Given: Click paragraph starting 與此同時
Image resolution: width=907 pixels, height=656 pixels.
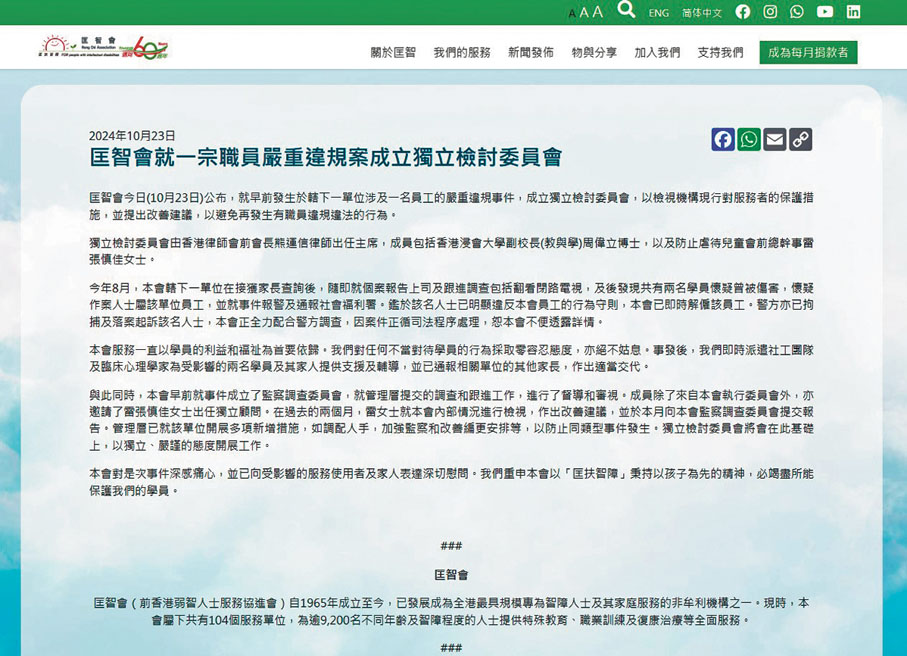Looking at the screenshot, I should click(451, 420).
